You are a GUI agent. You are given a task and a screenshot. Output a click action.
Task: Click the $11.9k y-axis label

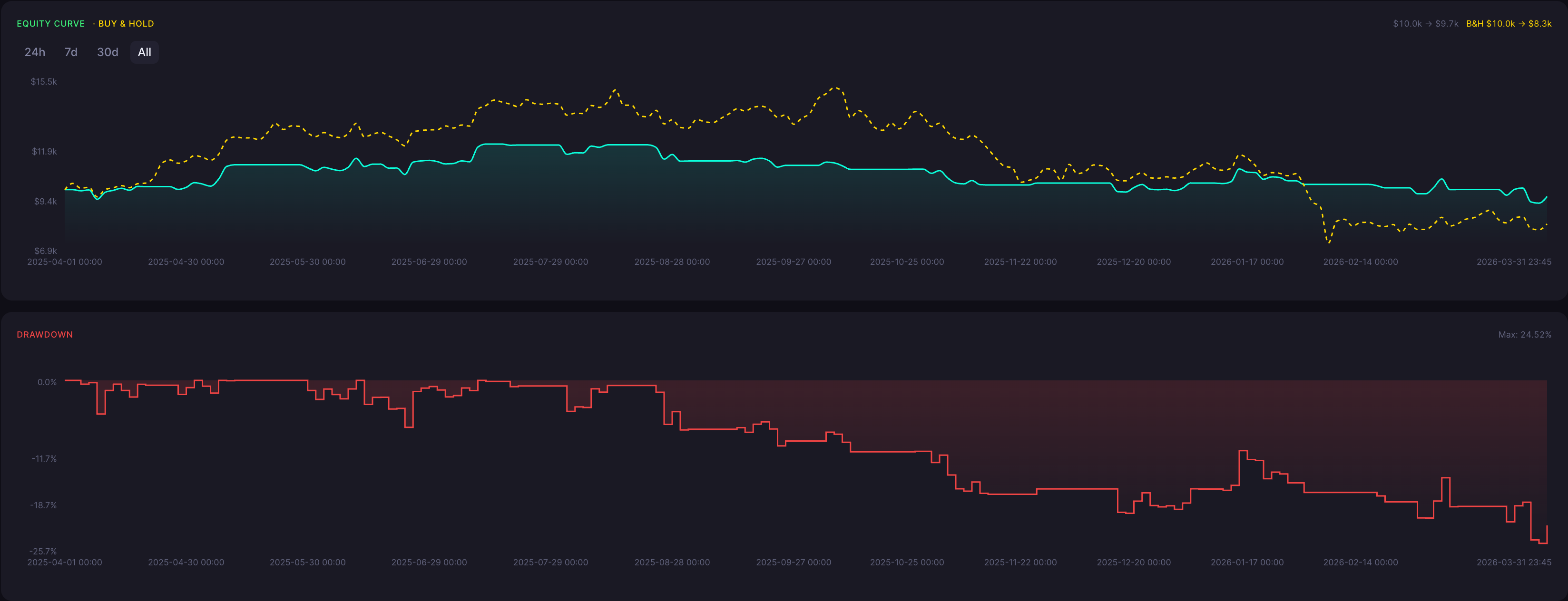44,152
